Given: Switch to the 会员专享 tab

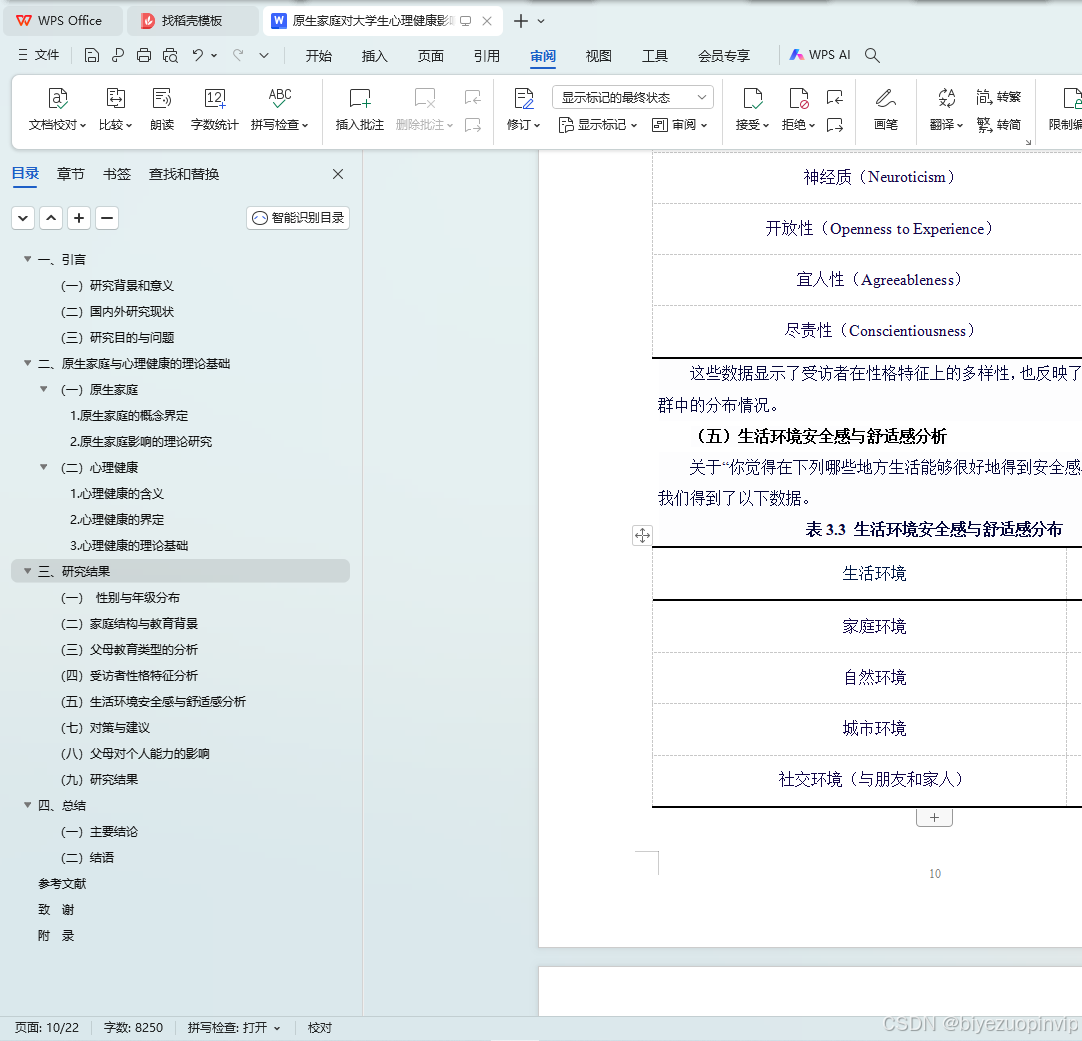Looking at the screenshot, I should (724, 56).
